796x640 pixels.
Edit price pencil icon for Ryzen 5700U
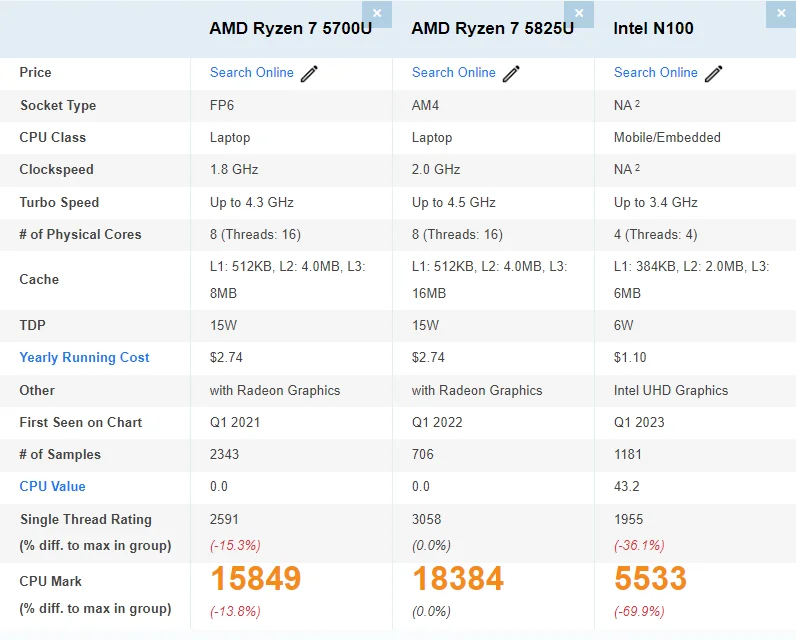[x=309, y=73]
